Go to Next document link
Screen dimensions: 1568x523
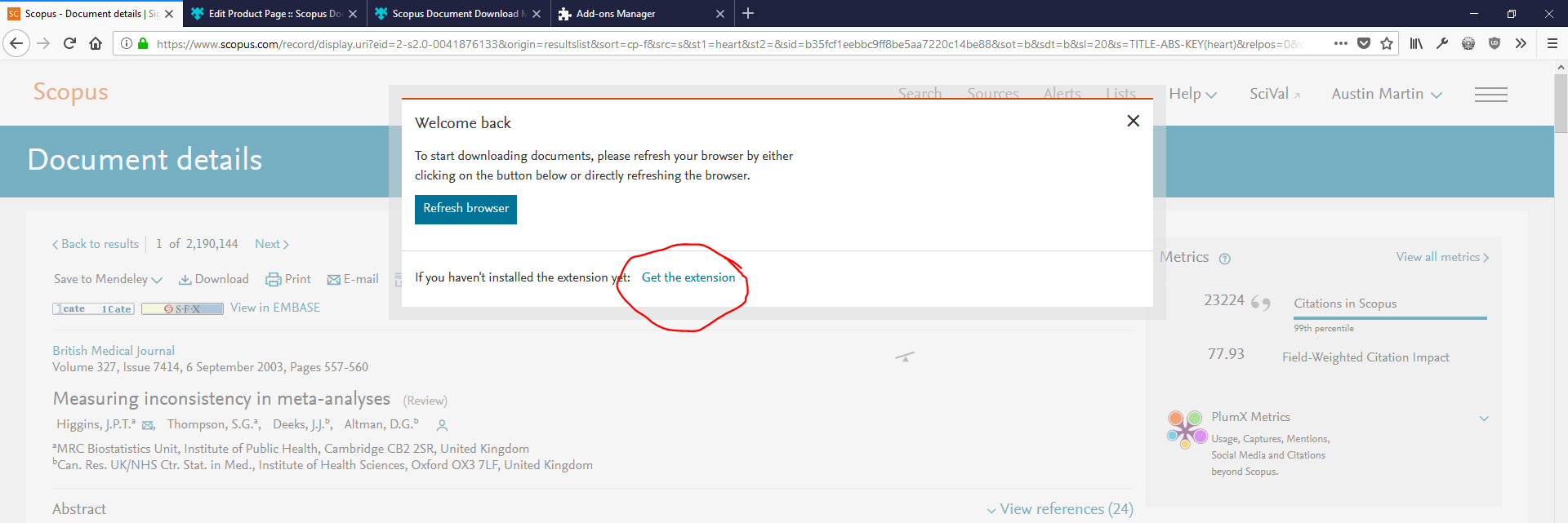pos(272,244)
